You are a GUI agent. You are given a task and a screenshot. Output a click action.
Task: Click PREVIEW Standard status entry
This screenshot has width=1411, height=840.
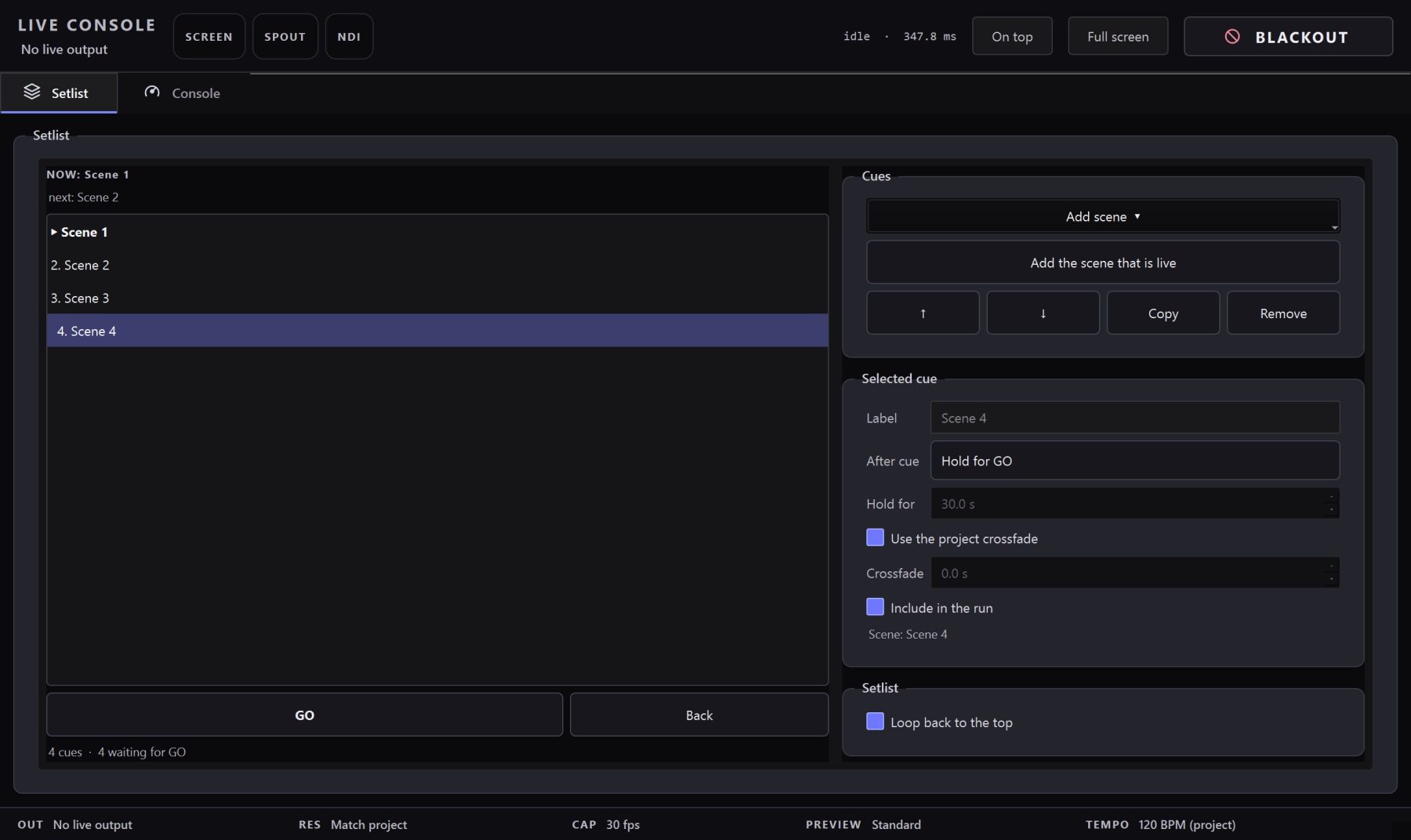click(x=863, y=824)
